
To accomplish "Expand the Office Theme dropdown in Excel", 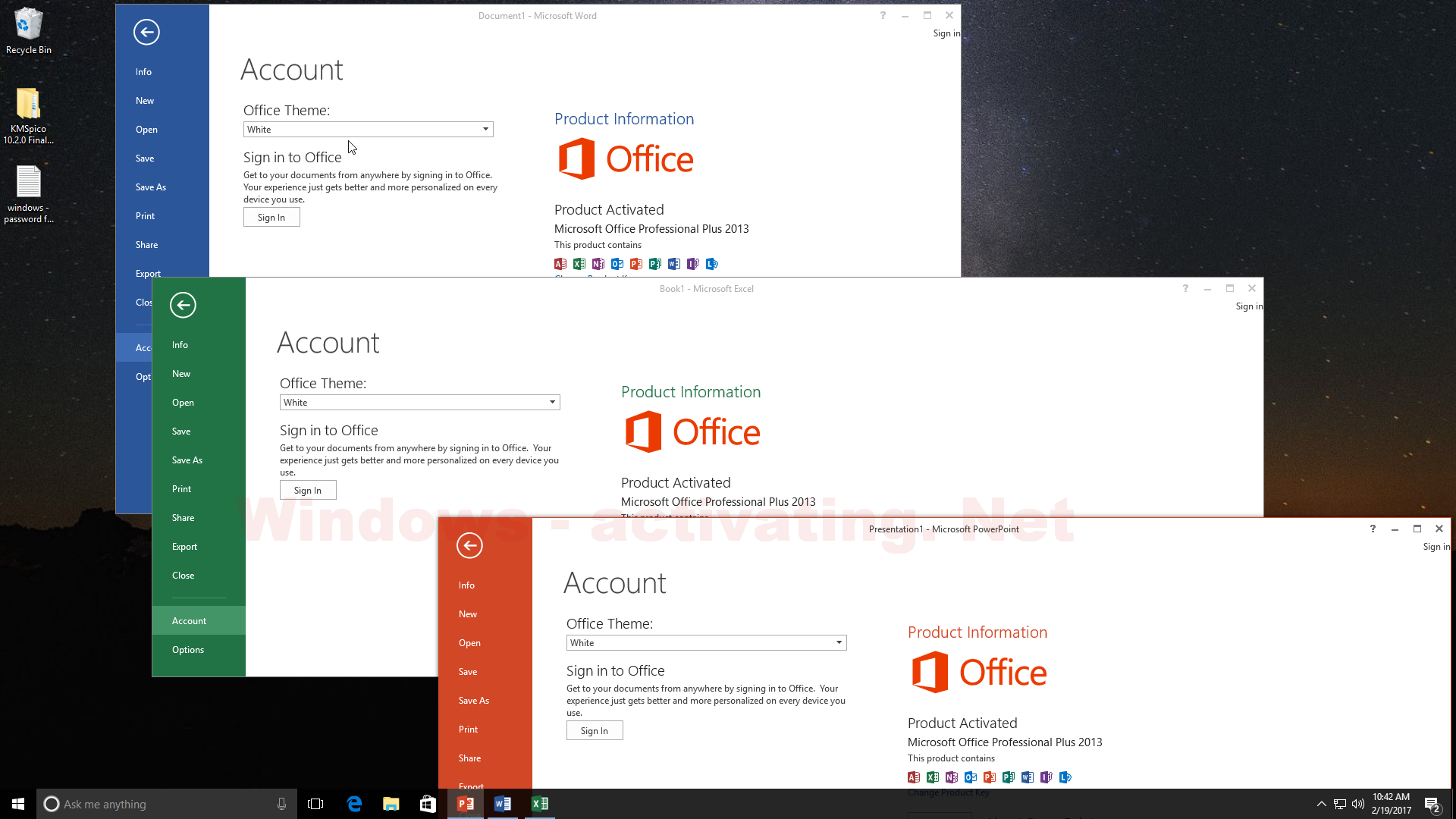I will pyautogui.click(x=551, y=401).
